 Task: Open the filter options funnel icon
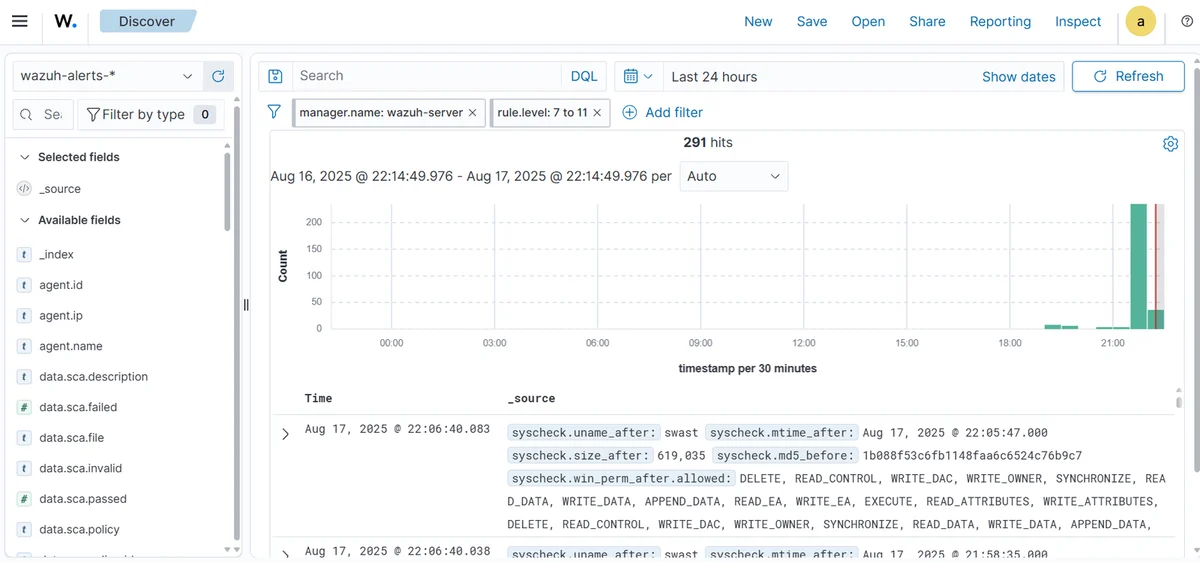click(x=274, y=112)
